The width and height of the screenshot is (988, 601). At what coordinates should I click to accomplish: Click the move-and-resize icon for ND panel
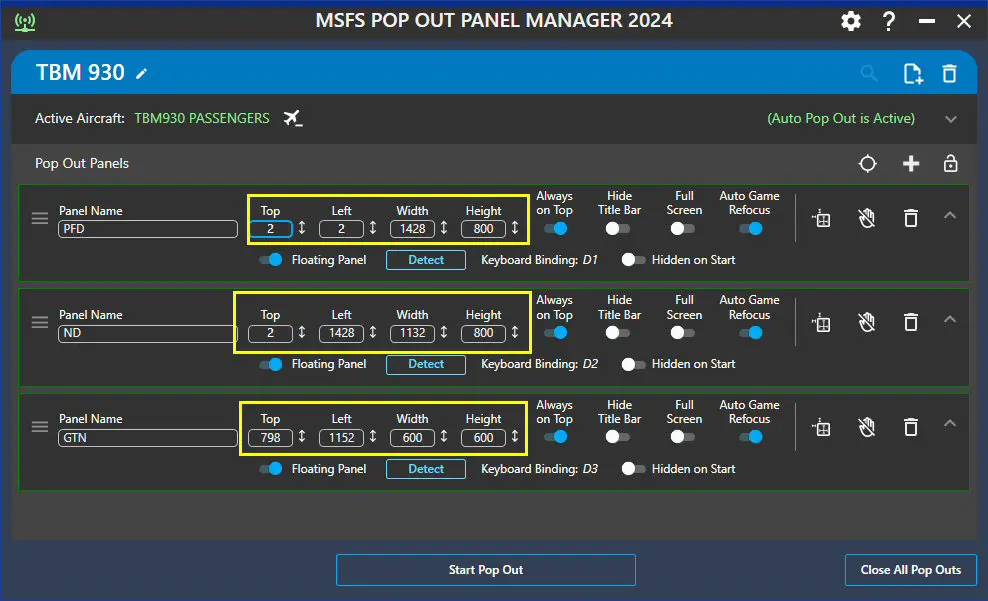click(x=821, y=323)
